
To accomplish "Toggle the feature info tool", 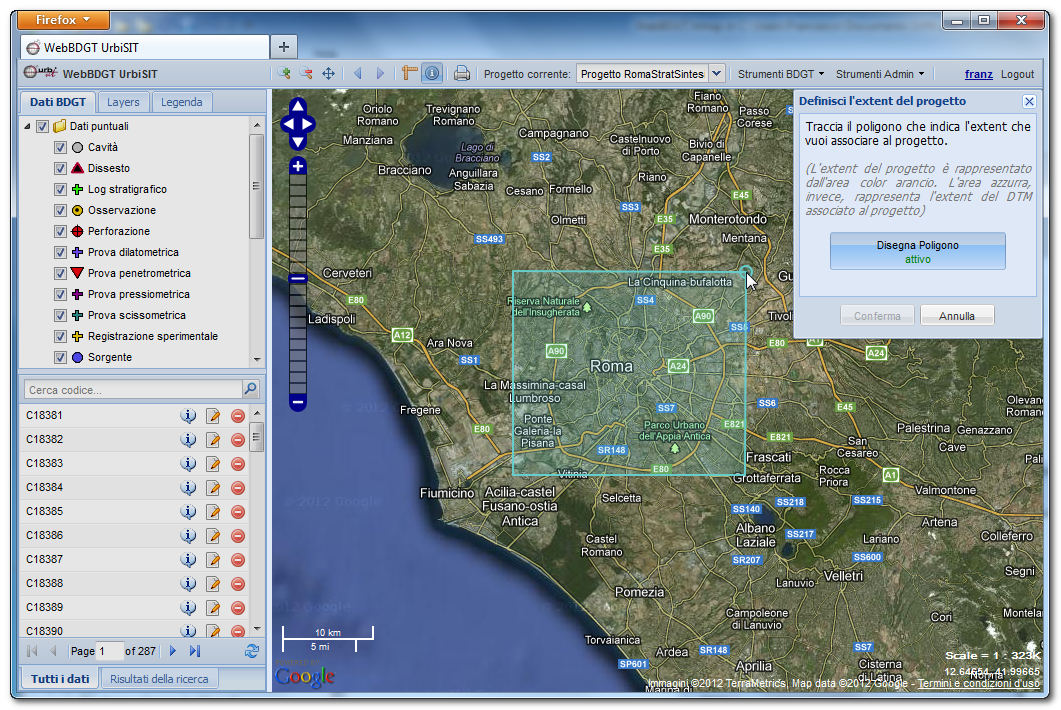I will coord(432,73).
